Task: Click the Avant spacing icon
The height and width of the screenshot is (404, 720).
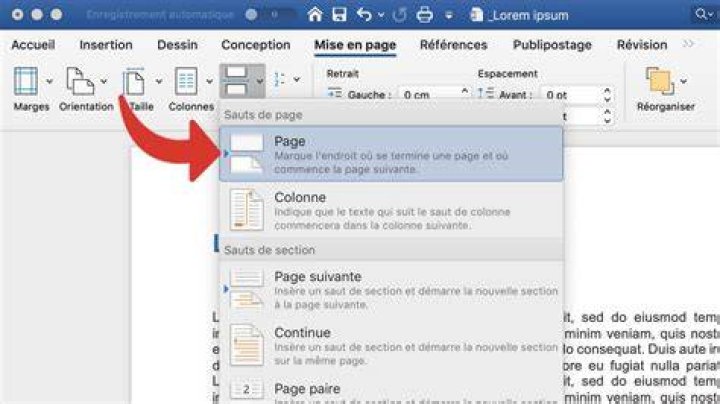Action: click(x=485, y=93)
